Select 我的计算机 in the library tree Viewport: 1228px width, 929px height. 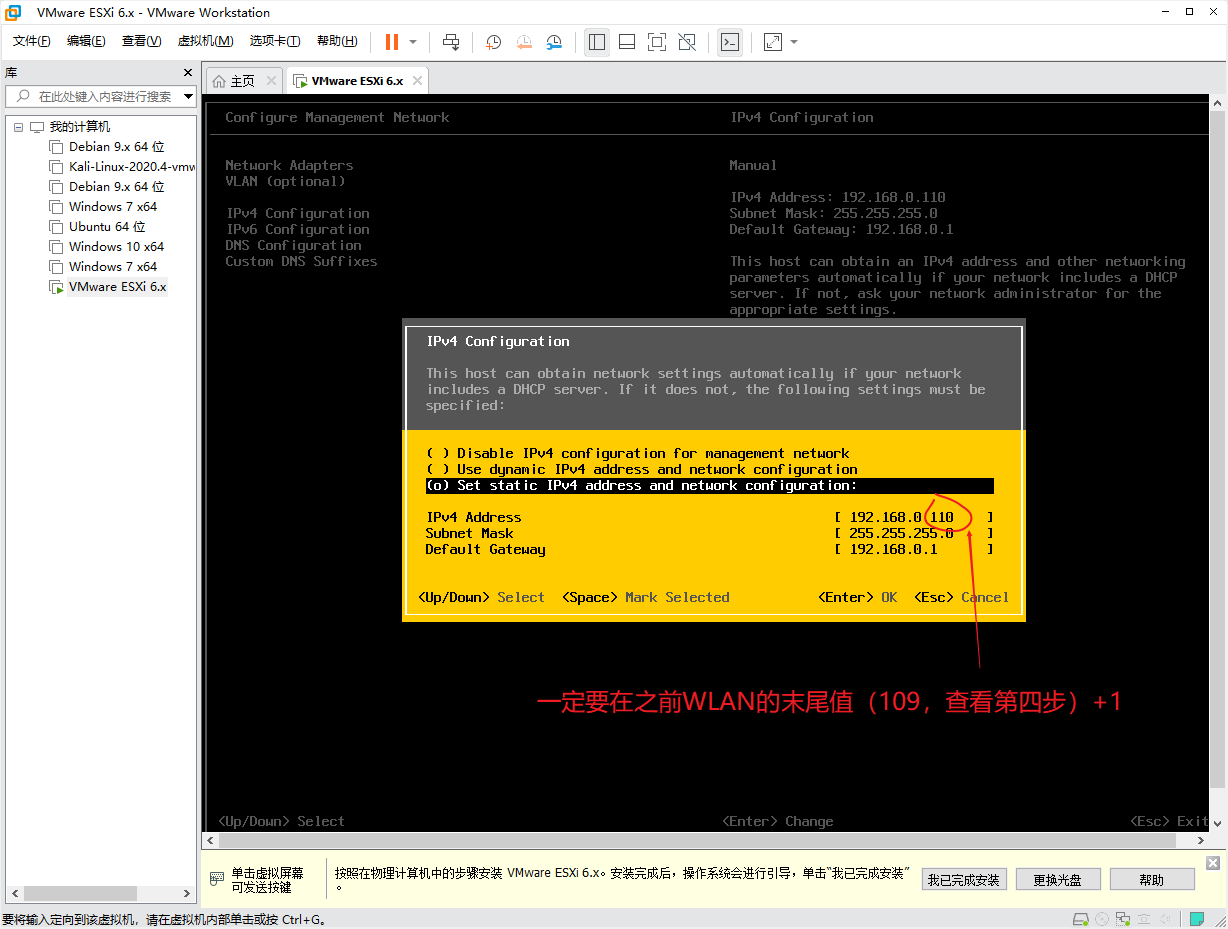pos(80,127)
